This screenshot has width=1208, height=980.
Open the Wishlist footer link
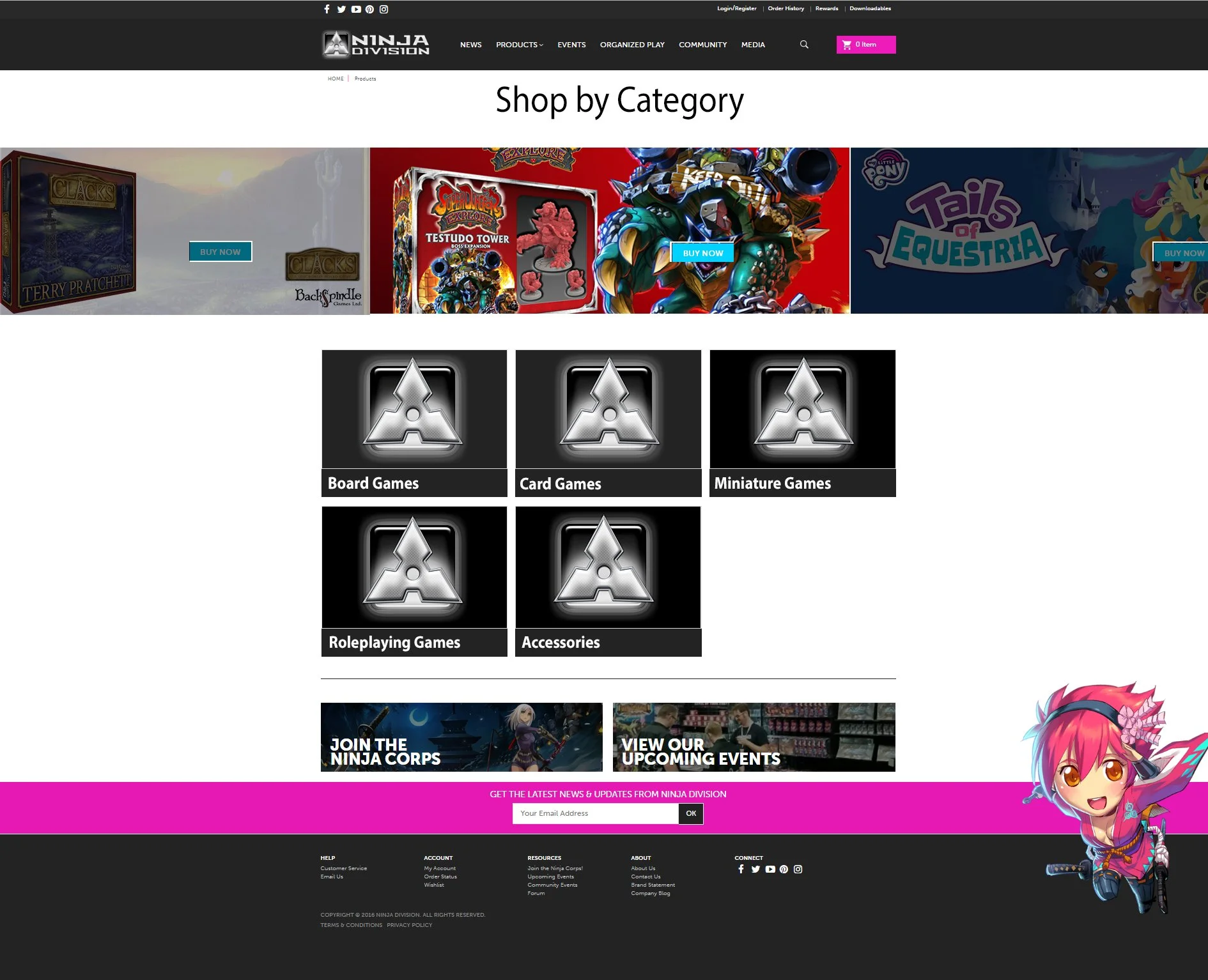tap(434, 885)
